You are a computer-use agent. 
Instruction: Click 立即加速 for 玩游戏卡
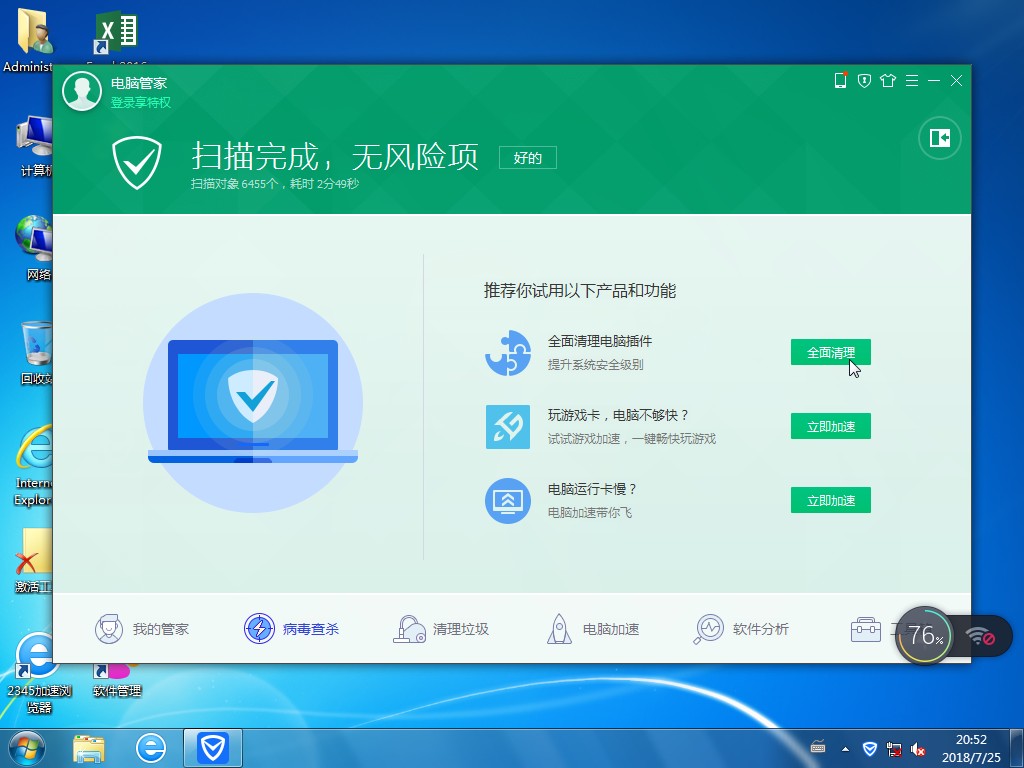[831, 426]
